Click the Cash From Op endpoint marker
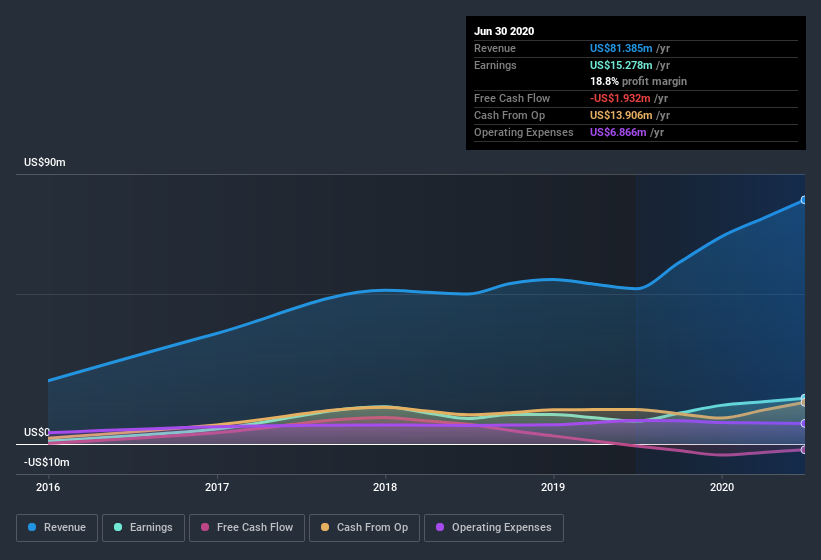The height and width of the screenshot is (560, 821). pos(804,402)
